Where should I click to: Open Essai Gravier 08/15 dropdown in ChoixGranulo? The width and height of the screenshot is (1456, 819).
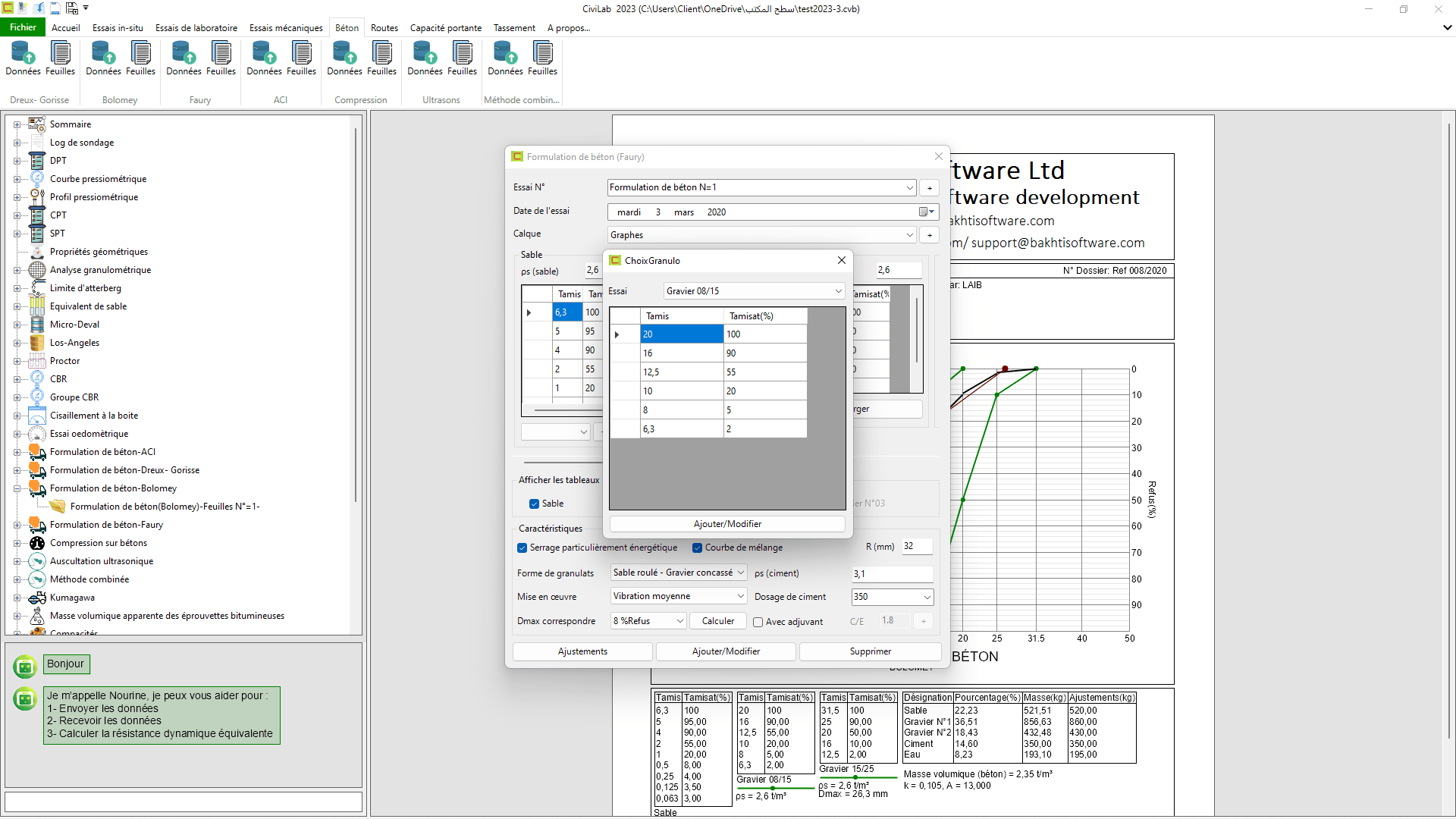tap(838, 291)
